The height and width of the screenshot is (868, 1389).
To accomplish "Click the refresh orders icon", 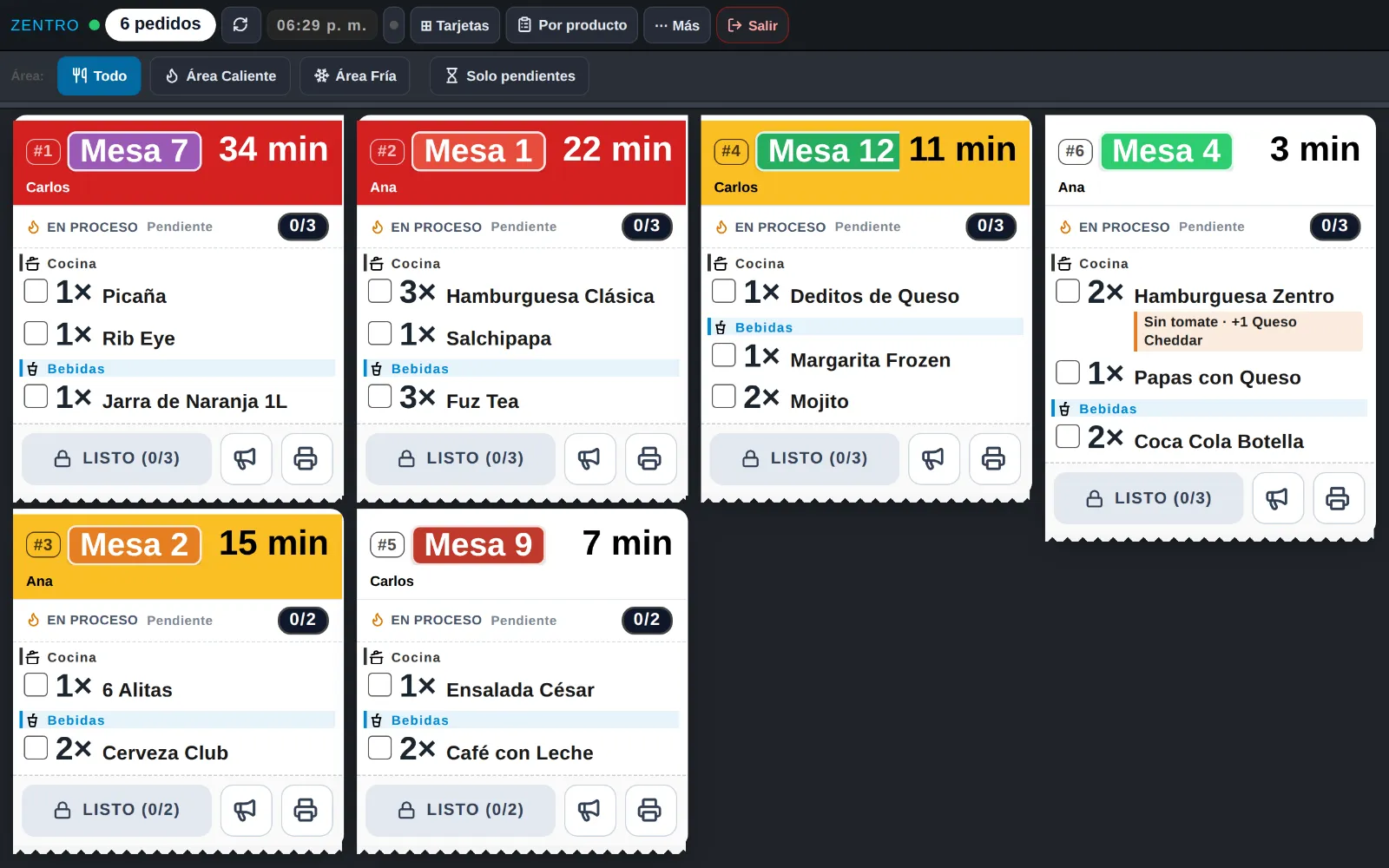I will click(240, 25).
